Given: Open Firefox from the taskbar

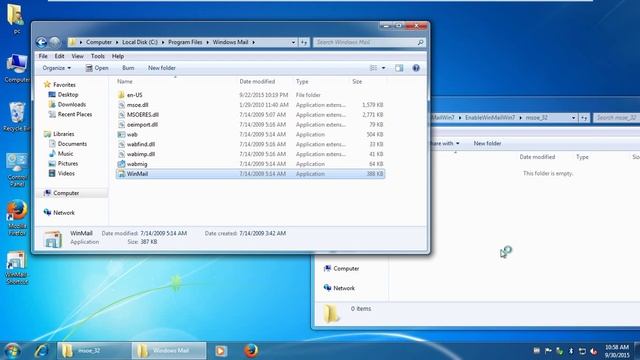Looking at the screenshot, I should pos(251,351).
